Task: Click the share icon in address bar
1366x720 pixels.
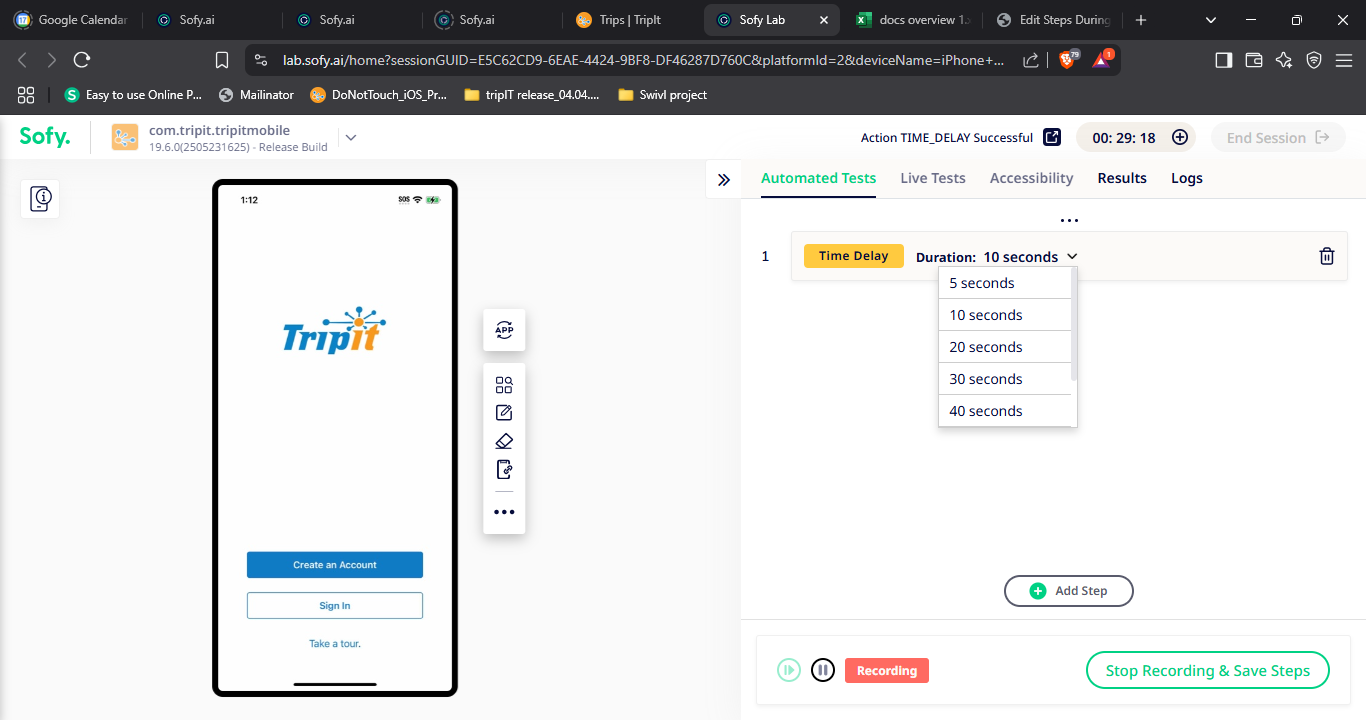Action: point(1031,60)
